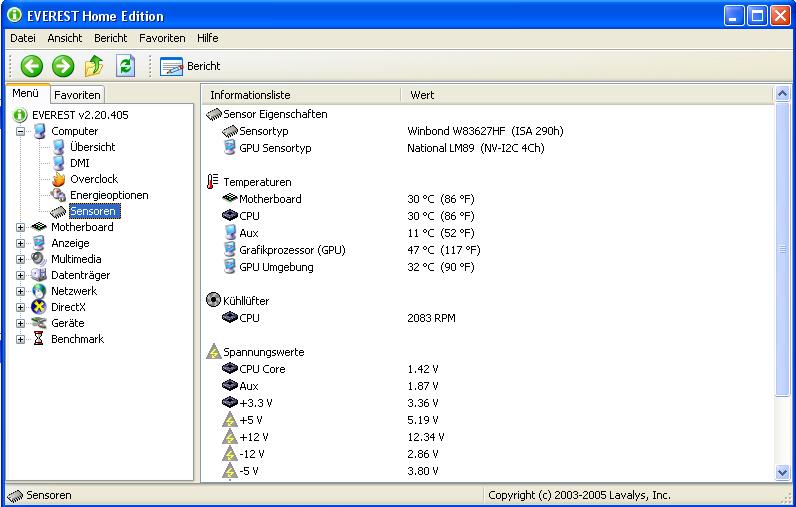Image resolution: width=796 pixels, height=507 pixels.
Task: Expand the Multimedia tree node
Action: [x=20, y=259]
